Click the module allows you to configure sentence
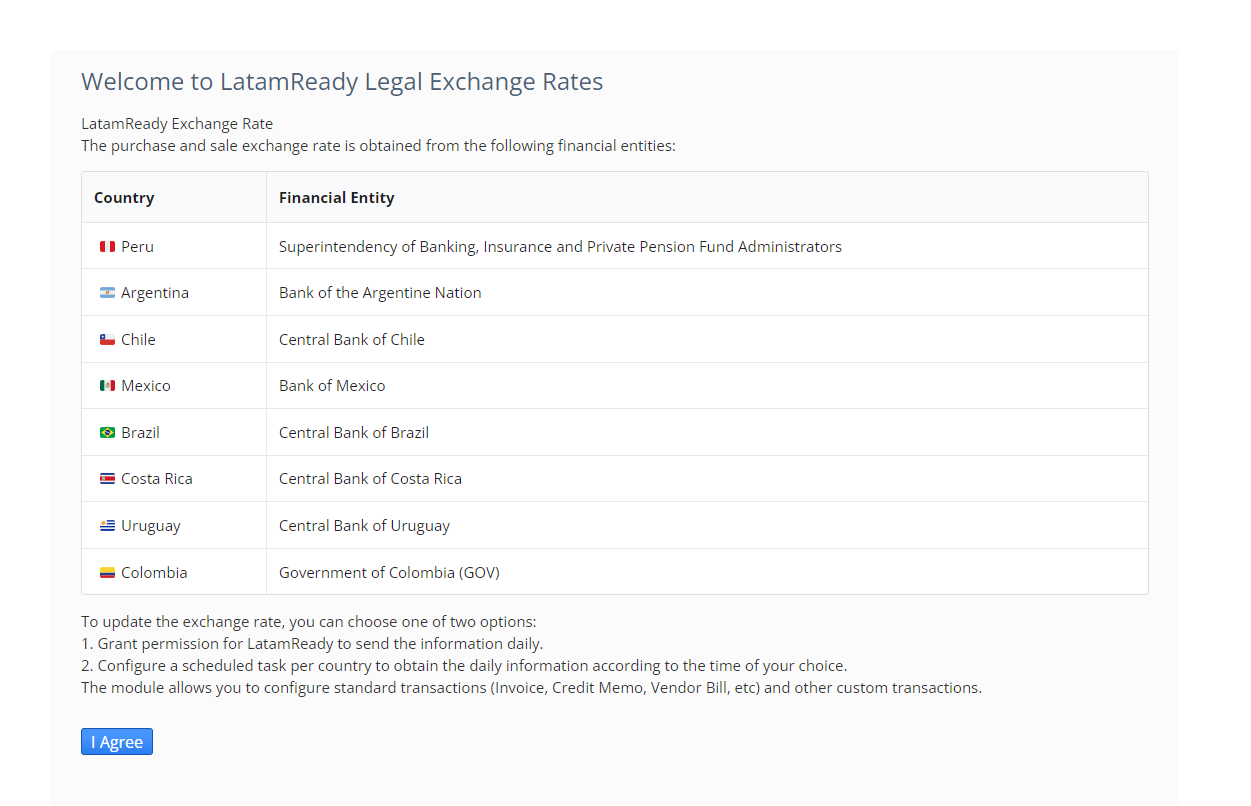The height and width of the screenshot is (806, 1251). pos(531,688)
